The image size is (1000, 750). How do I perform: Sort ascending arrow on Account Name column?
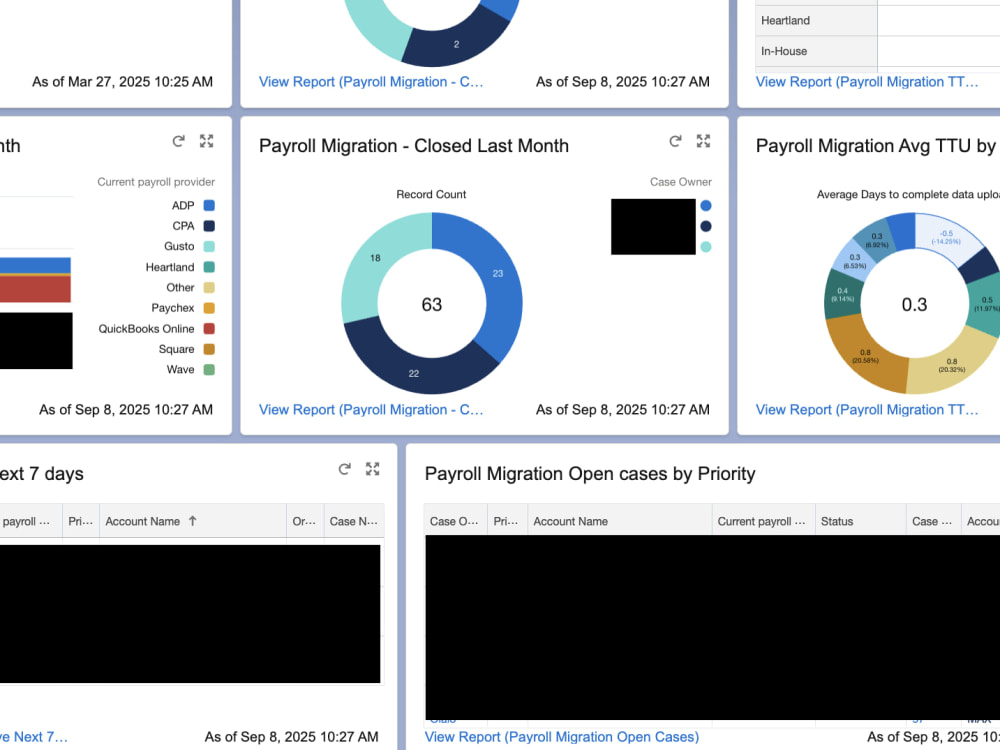(193, 521)
